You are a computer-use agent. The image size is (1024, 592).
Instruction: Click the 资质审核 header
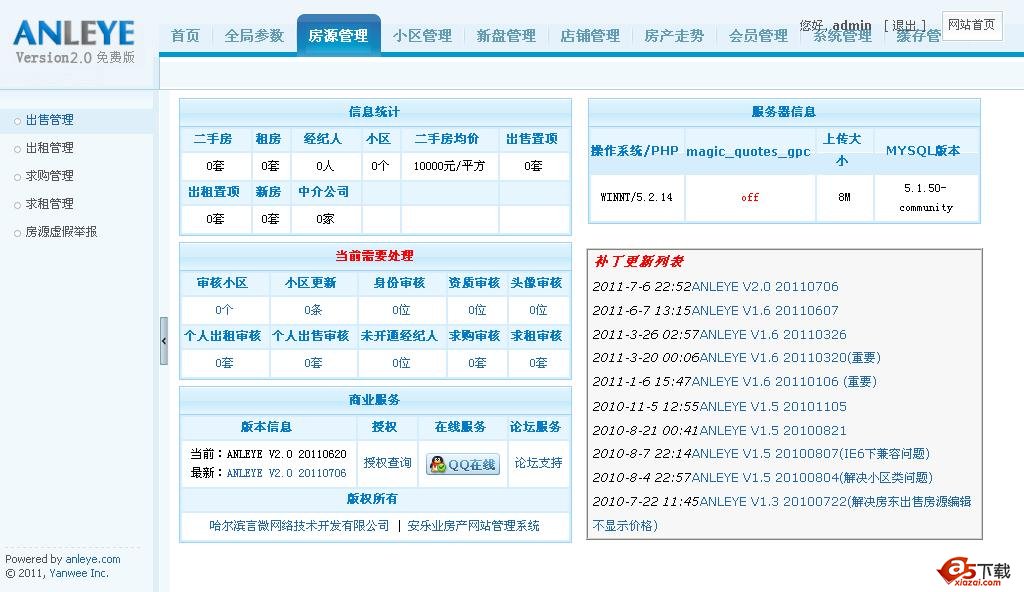[x=474, y=283]
